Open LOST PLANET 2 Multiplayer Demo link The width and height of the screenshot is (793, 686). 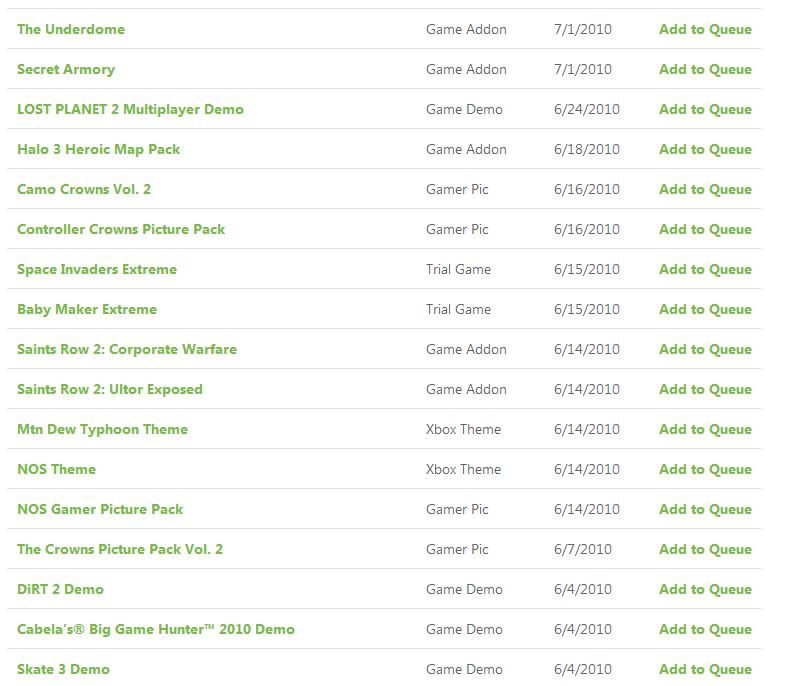pos(130,109)
